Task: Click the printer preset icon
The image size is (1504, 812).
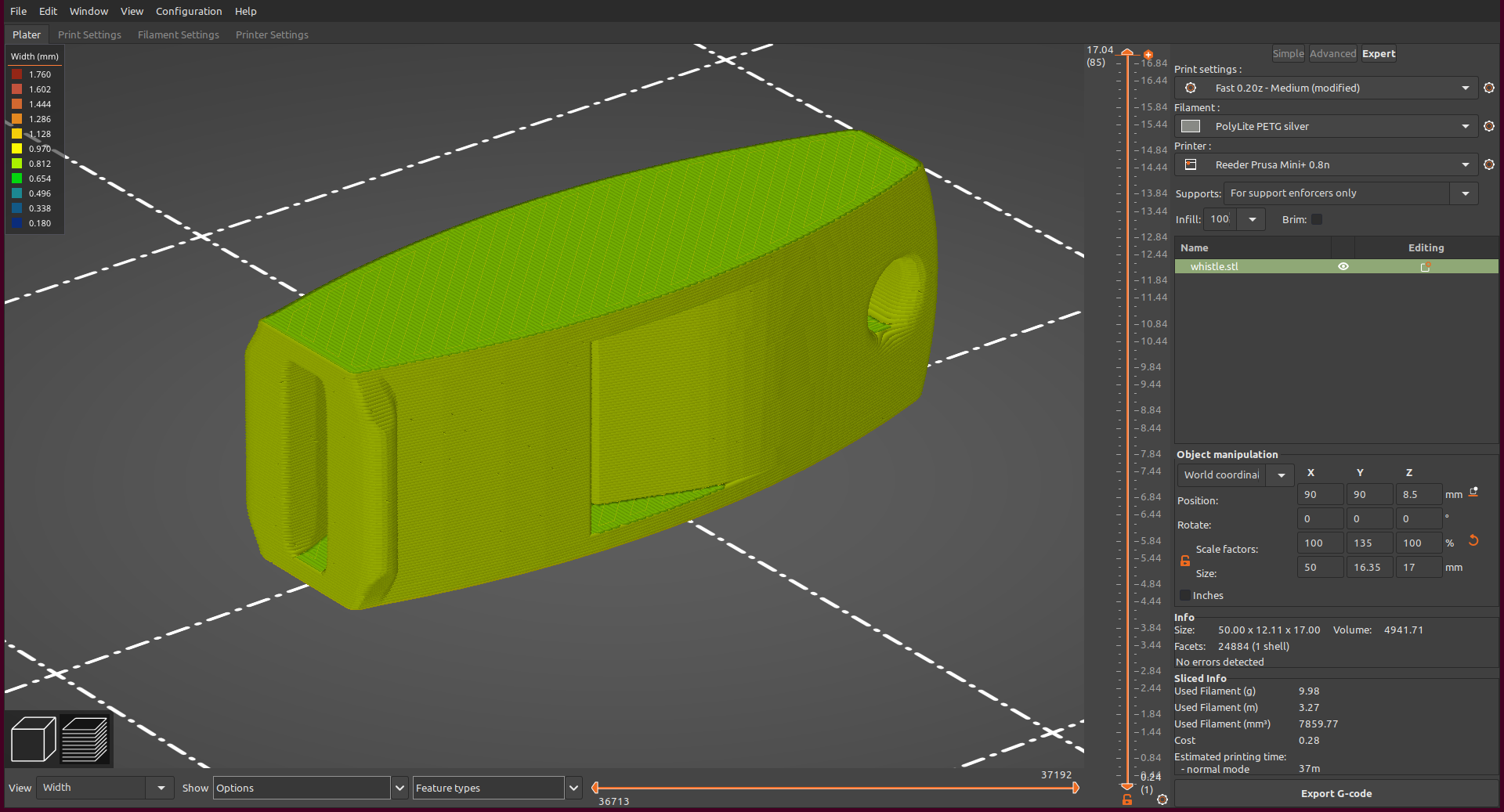Action: click(x=1191, y=164)
